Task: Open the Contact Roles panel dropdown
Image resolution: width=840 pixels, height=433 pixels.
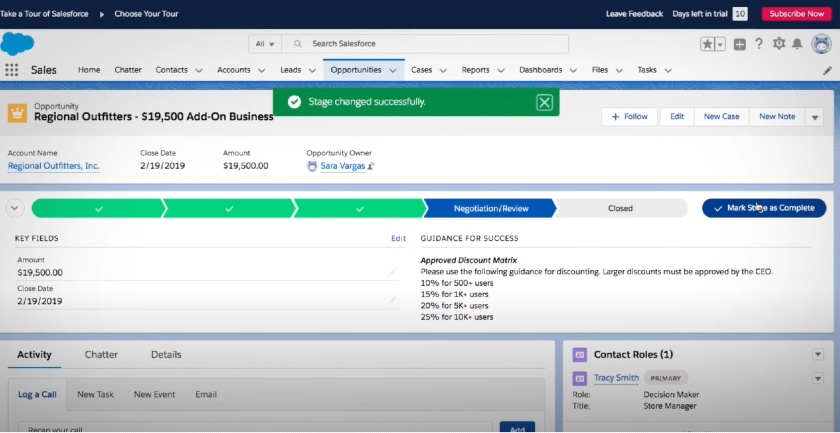Action: (818, 354)
